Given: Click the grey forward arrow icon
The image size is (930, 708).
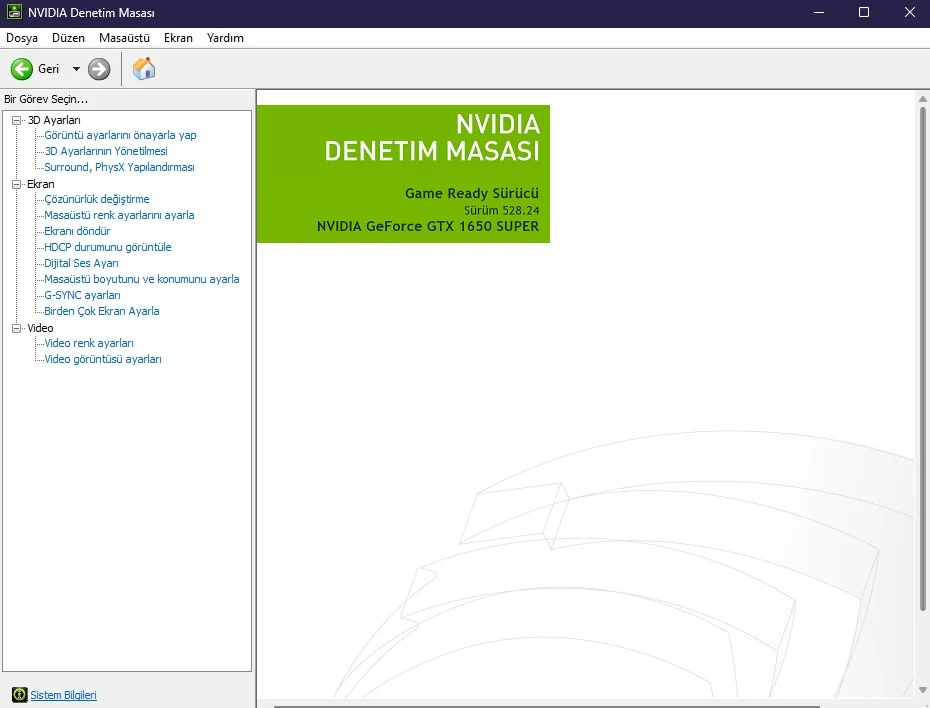Looking at the screenshot, I should pos(99,69).
